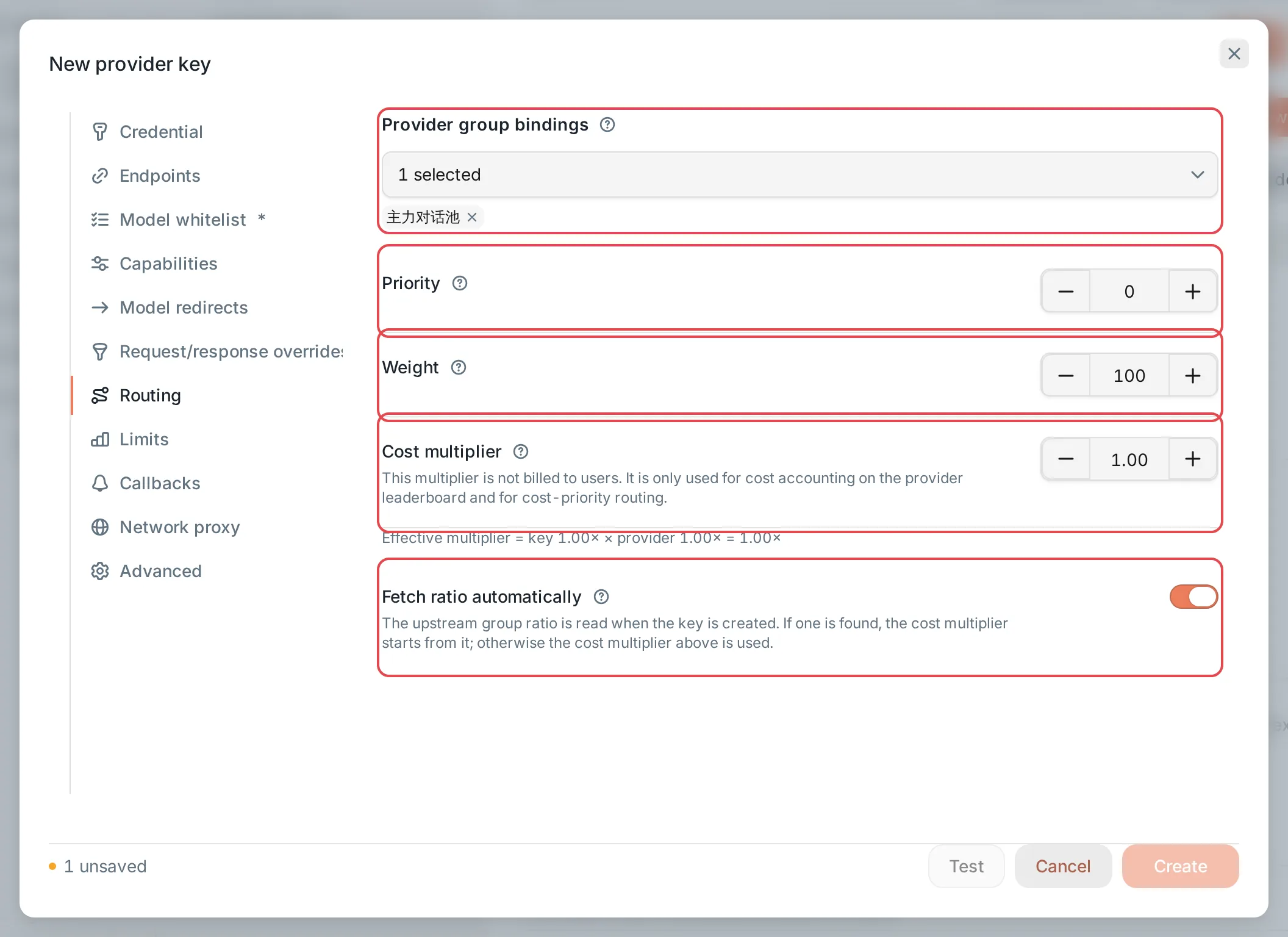1288x937 pixels.
Task: Expand the dropdown chevron beside 1 selected
Action: point(1198,174)
